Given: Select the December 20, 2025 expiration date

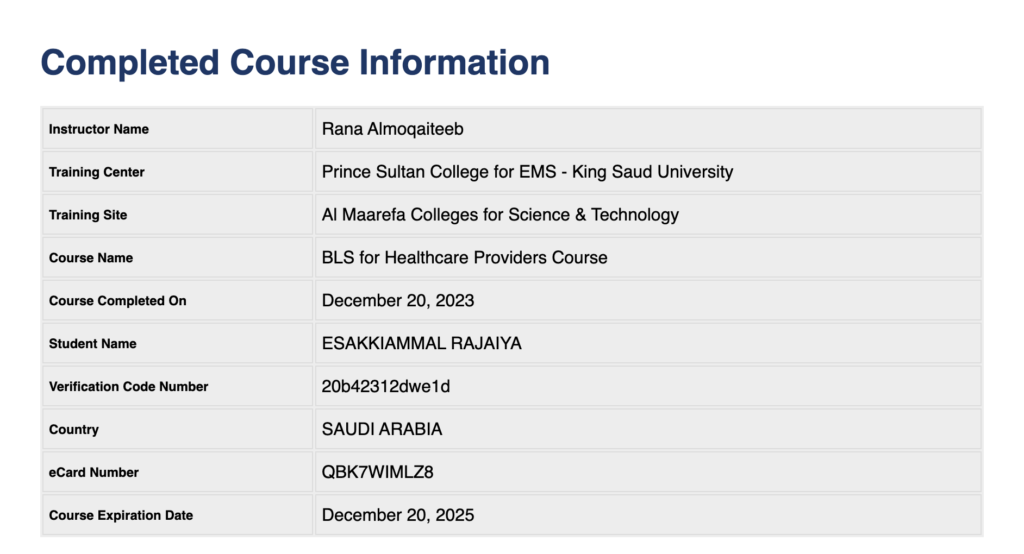Looking at the screenshot, I should click(x=398, y=516).
